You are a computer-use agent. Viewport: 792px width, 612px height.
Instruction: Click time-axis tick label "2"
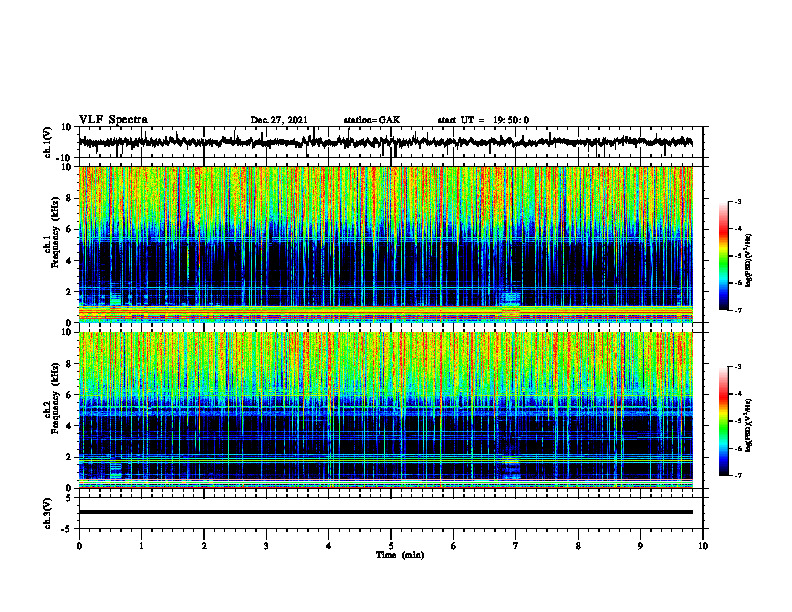pyautogui.click(x=204, y=546)
